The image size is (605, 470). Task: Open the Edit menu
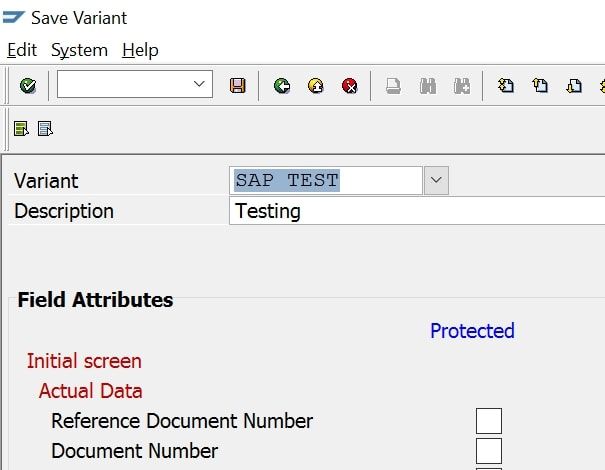click(x=22, y=50)
